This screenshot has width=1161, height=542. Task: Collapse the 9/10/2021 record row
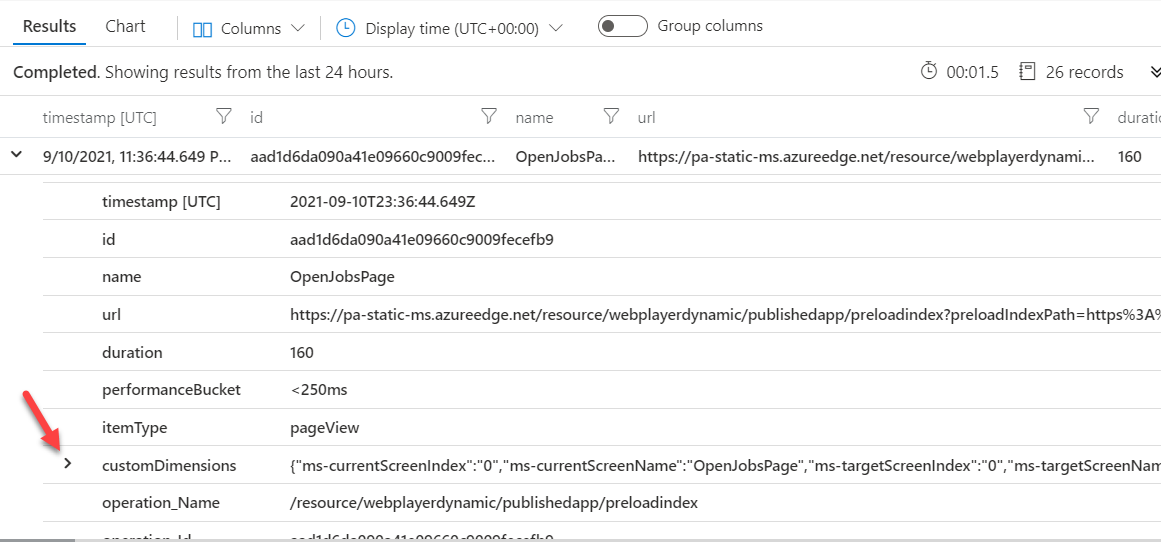pyautogui.click(x=16, y=155)
